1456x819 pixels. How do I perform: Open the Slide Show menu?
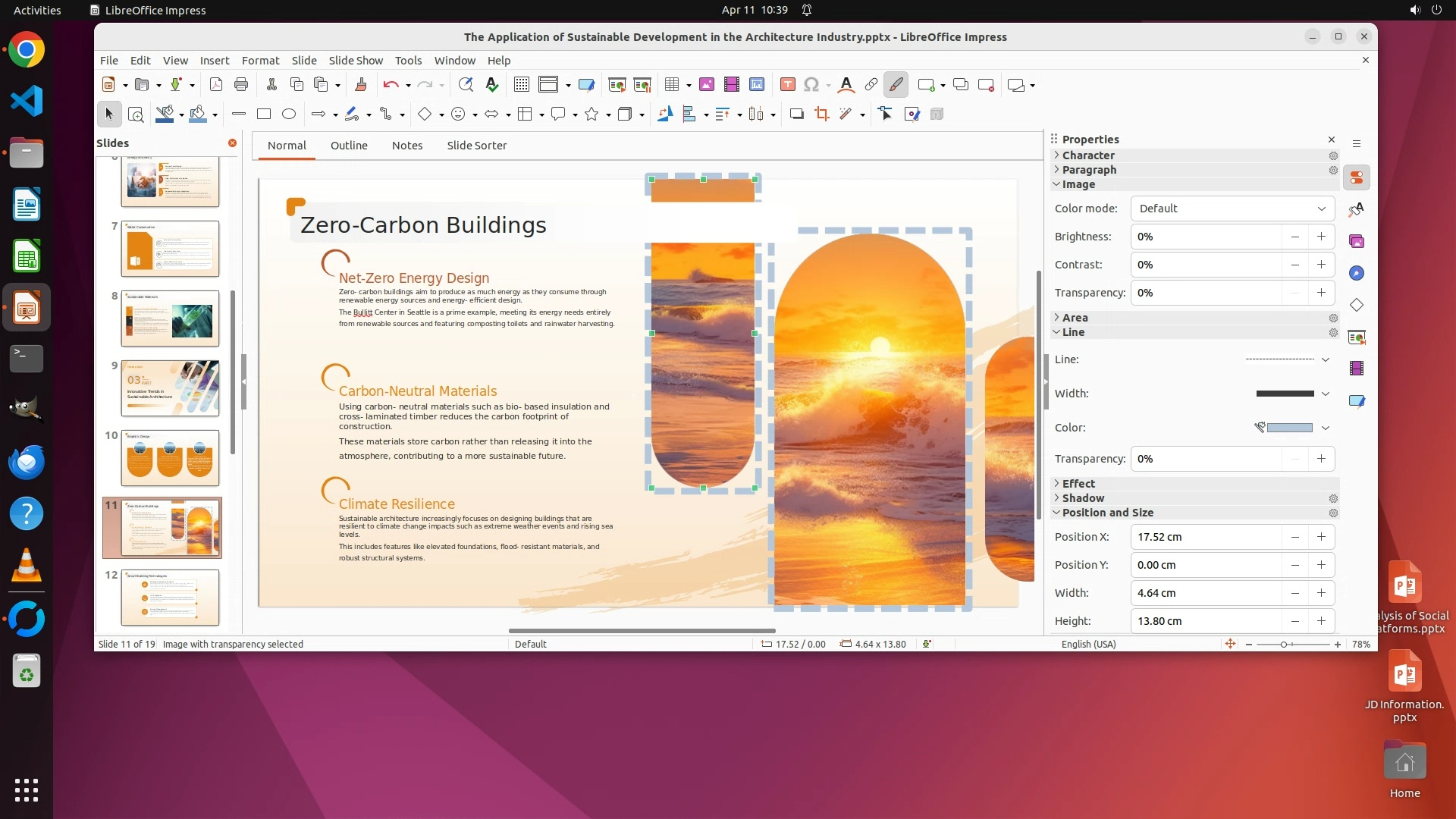[356, 61]
